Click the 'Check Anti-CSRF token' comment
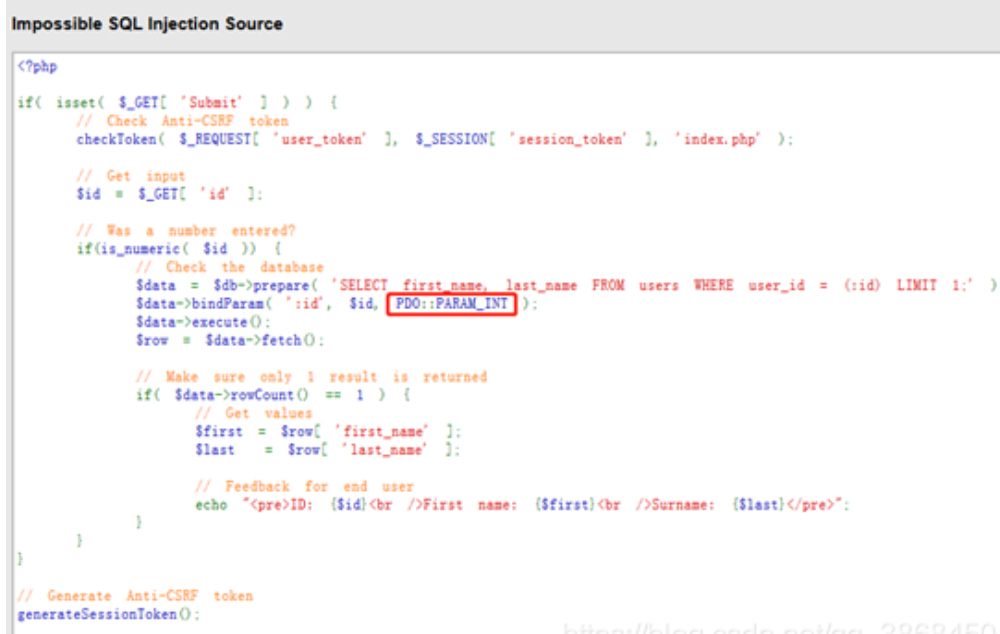Image resolution: width=1000 pixels, height=634 pixels. click(182, 121)
